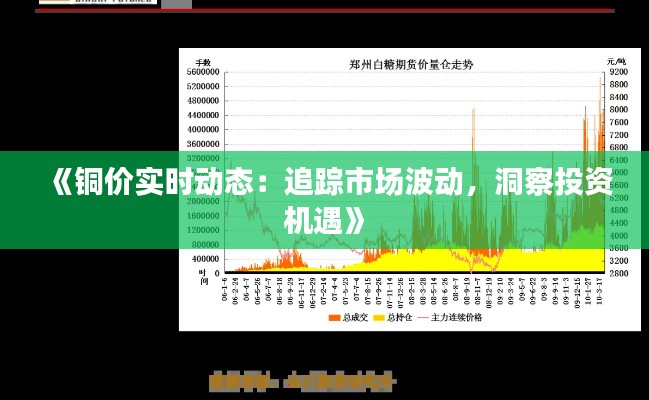Click the orange 总成交 legend swatch

tap(334, 318)
